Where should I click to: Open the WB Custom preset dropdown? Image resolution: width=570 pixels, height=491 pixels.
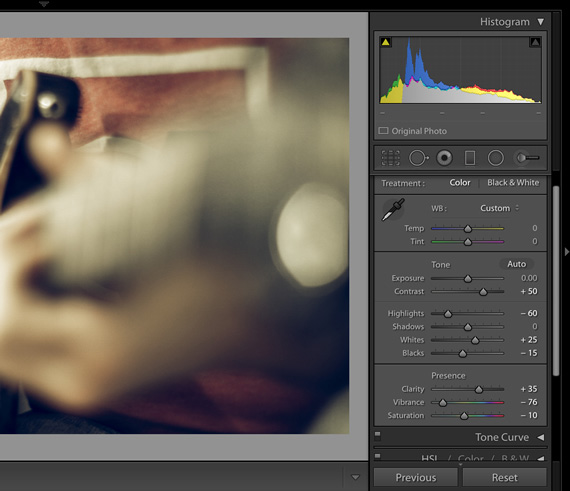click(x=500, y=208)
